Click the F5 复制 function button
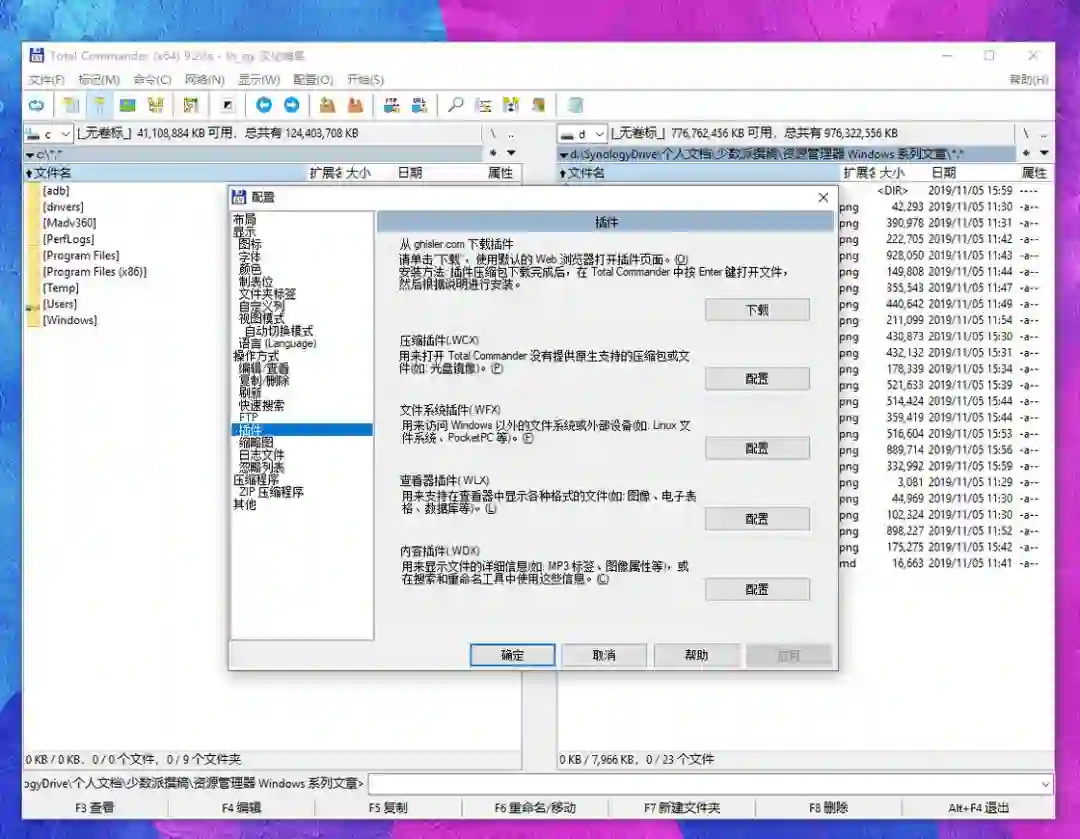The image size is (1080, 839). tap(388, 807)
